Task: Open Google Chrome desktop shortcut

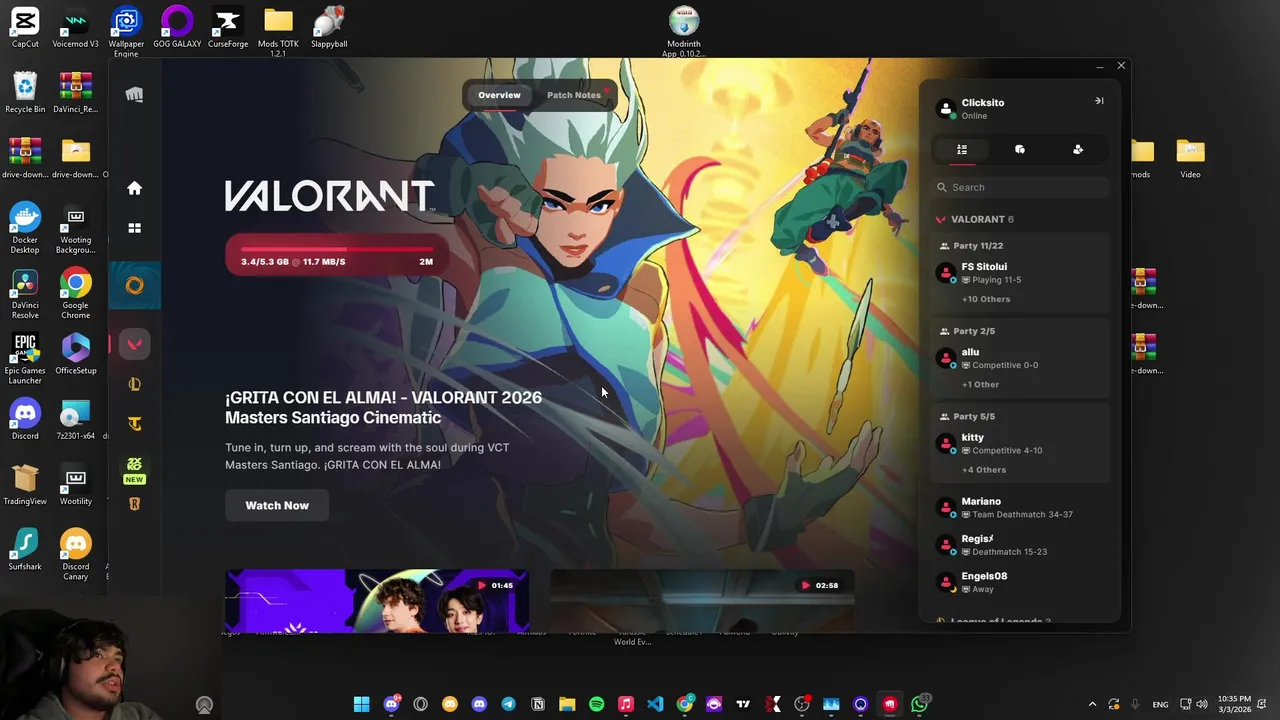Action: coord(76,293)
